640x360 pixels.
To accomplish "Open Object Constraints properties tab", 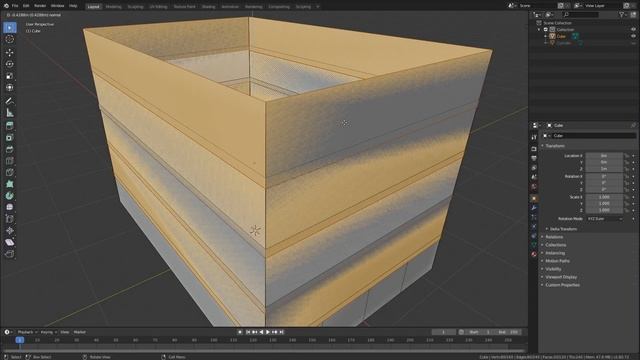I will (x=534, y=236).
